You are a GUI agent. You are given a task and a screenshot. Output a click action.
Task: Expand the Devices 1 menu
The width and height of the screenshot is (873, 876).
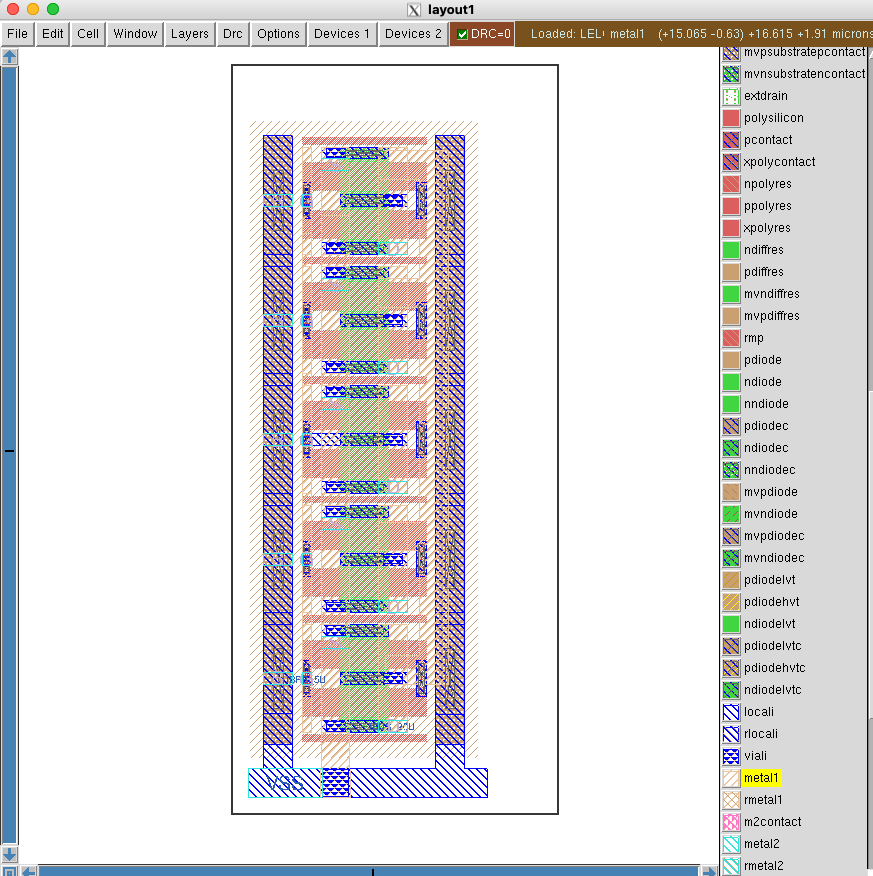pyautogui.click(x=341, y=34)
